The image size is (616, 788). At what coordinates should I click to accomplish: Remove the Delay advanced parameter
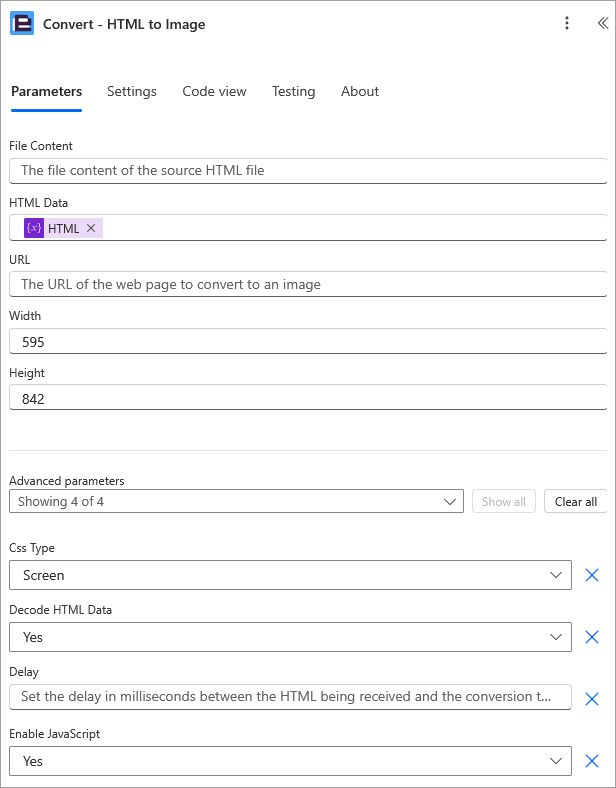click(x=591, y=699)
